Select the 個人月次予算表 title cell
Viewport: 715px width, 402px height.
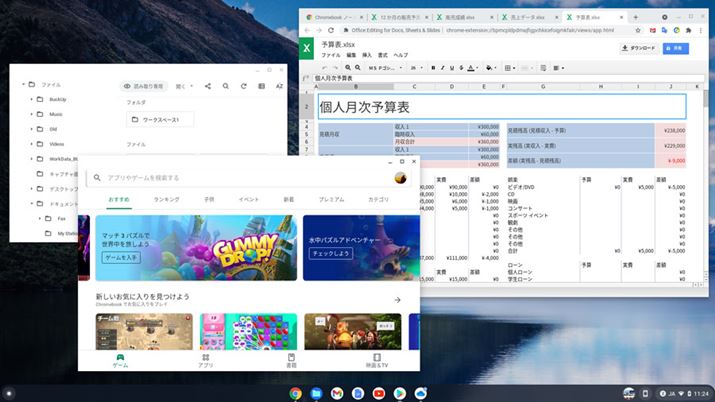point(502,107)
